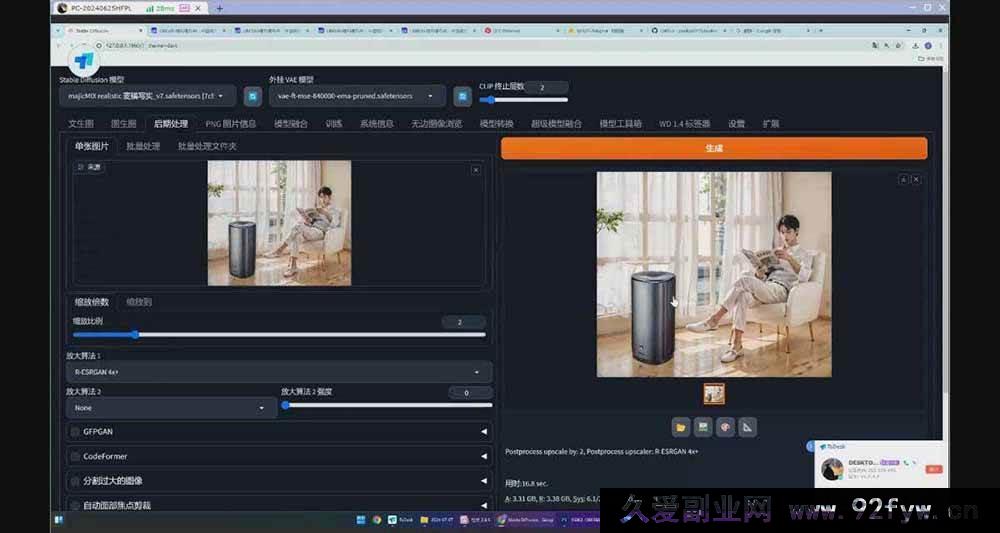
Task: Send the result image to img2img
Action: click(703, 427)
